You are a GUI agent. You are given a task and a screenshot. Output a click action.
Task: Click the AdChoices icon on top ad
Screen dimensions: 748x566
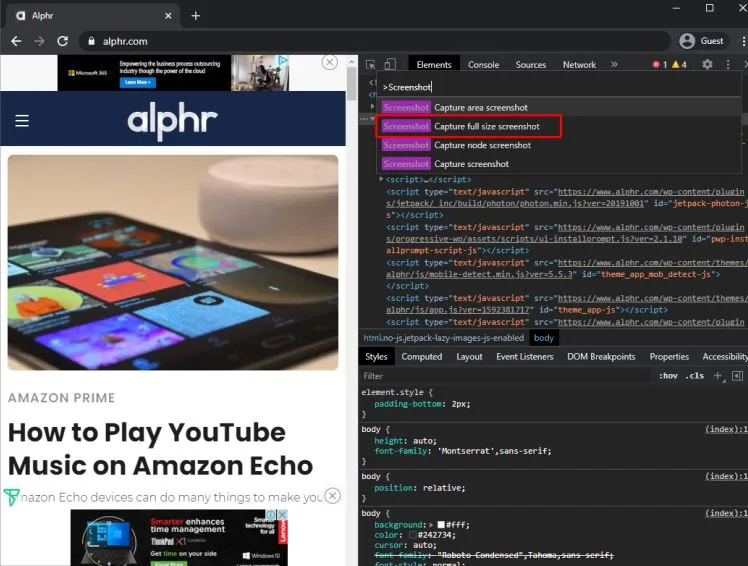(283, 60)
